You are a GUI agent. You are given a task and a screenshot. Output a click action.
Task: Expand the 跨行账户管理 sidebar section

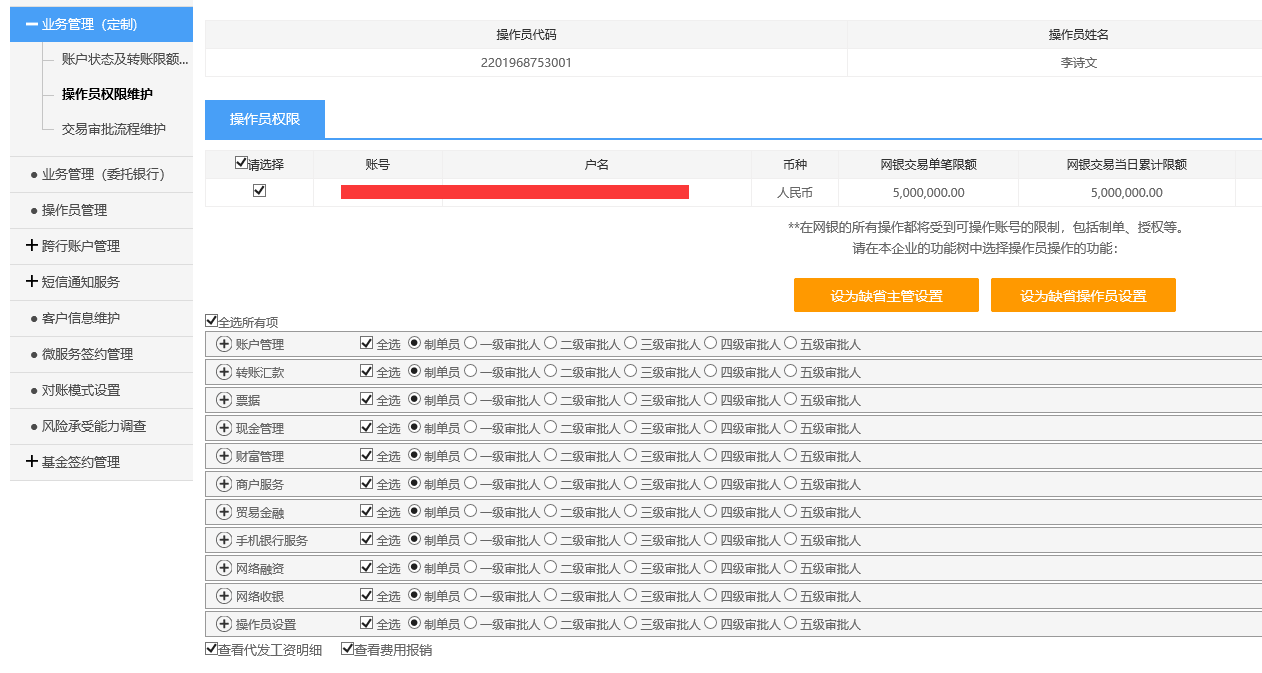click(x=32, y=246)
